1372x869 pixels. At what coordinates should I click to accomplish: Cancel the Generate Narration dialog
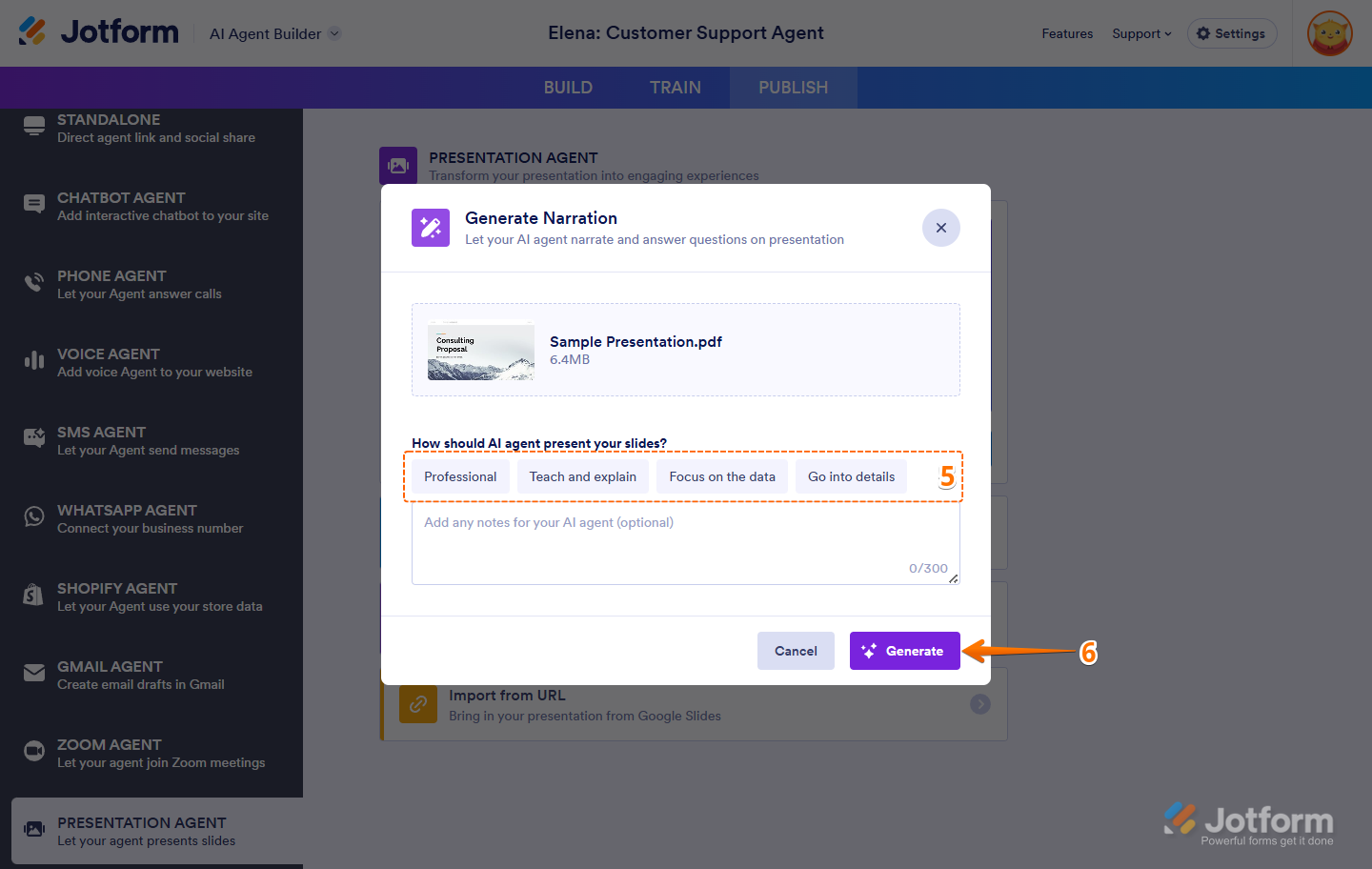[796, 651]
